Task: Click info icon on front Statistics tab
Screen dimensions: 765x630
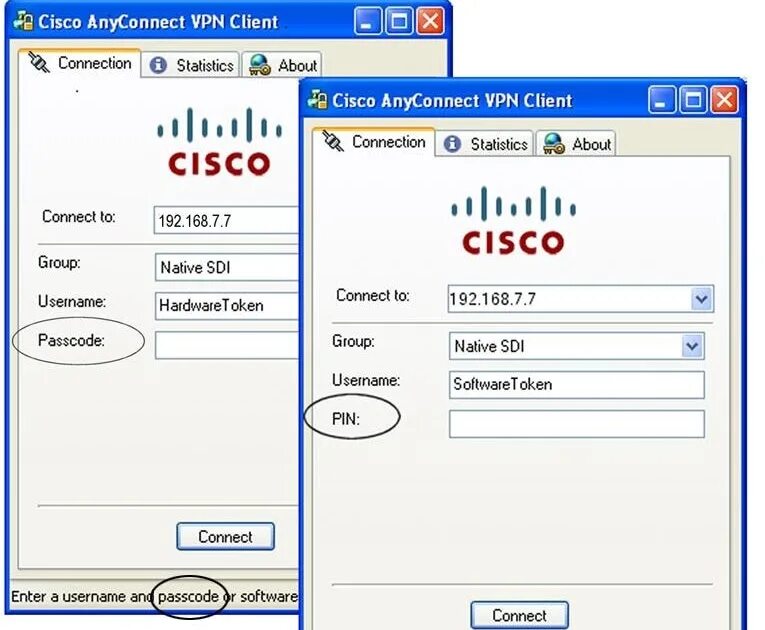Action: point(452,143)
